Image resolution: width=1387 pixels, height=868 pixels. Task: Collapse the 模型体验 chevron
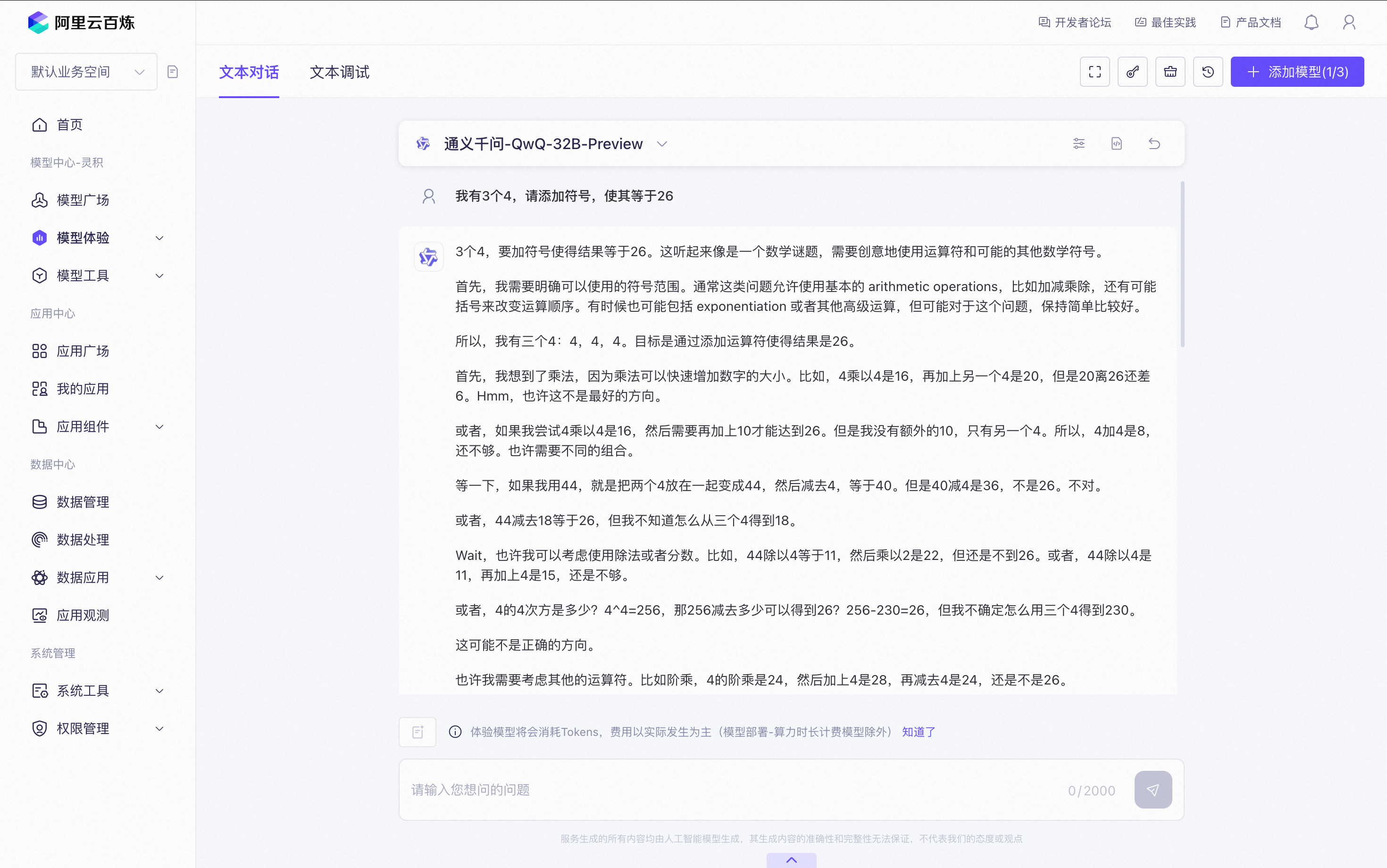(159, 238)
